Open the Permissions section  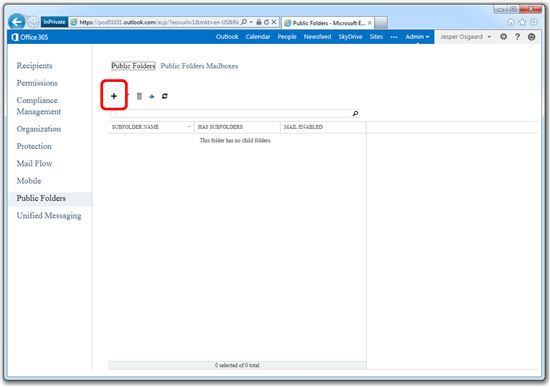pyautogui.click(x=37, y=83)
